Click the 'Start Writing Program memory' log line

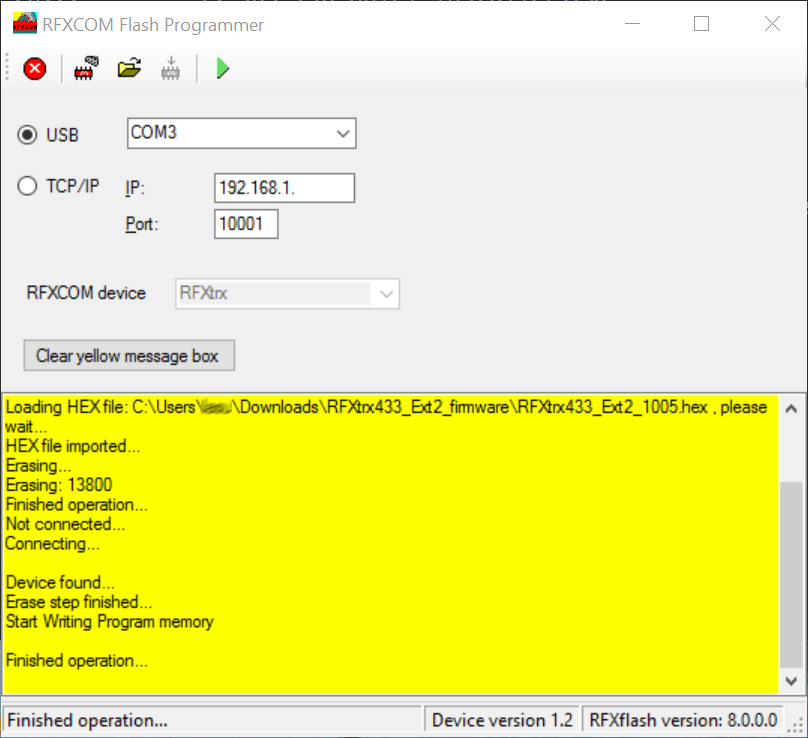point(110,622)
